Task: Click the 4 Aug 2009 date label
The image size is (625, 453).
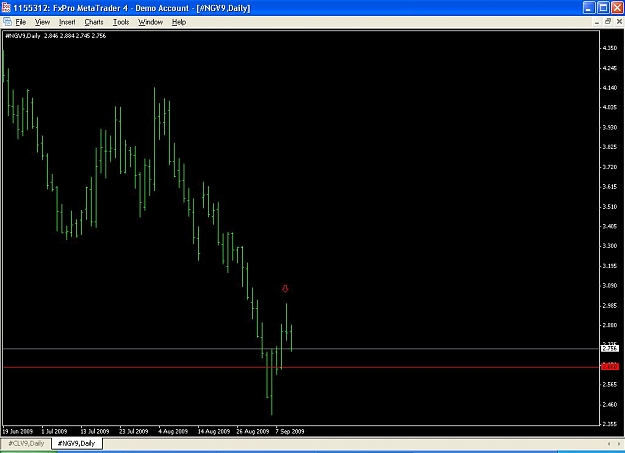Action: click(x=173, y=431)
